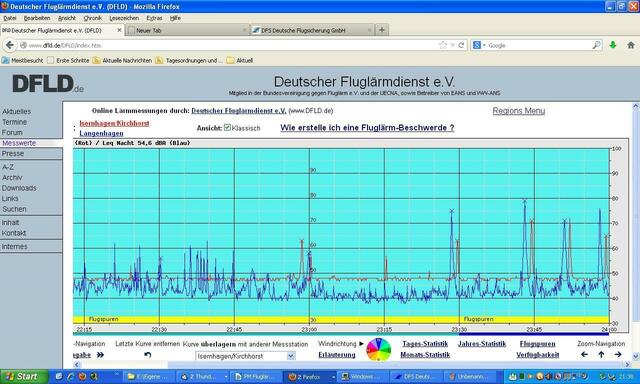Open the Monats-Statistik link
Screen dimensions: 640x384
click(425, 355)
